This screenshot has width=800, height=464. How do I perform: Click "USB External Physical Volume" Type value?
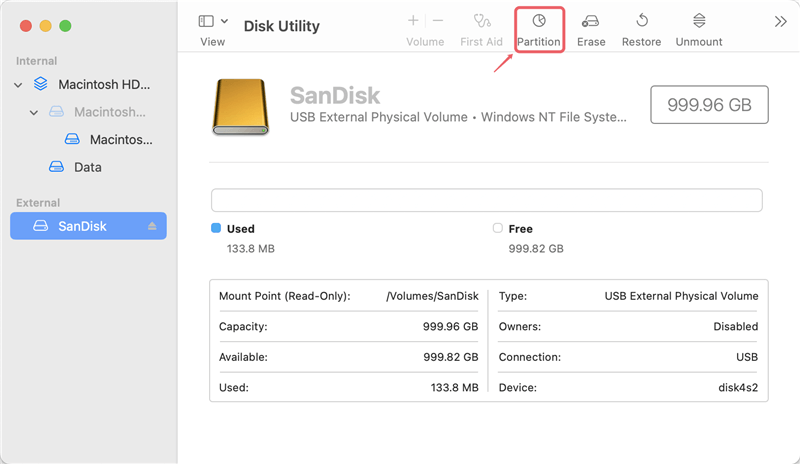(x=681, y=296)
